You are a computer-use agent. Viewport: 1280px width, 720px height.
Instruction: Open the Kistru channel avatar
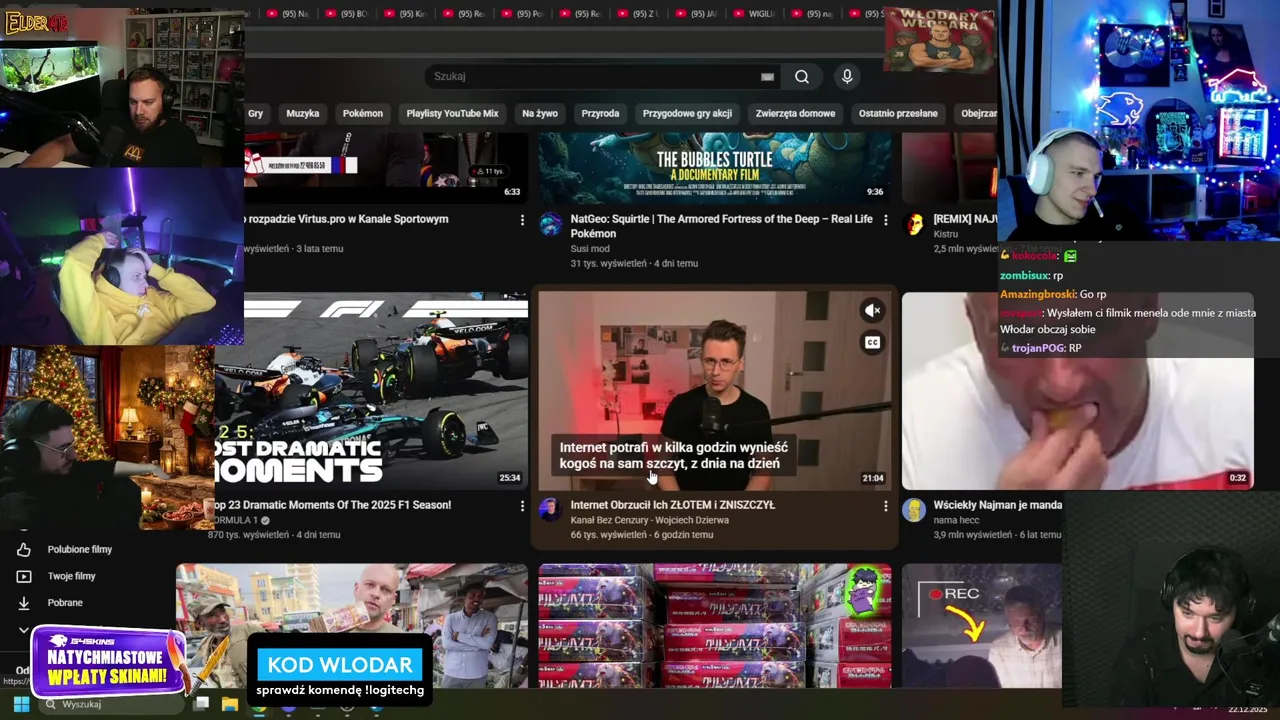tap(914, 224)
